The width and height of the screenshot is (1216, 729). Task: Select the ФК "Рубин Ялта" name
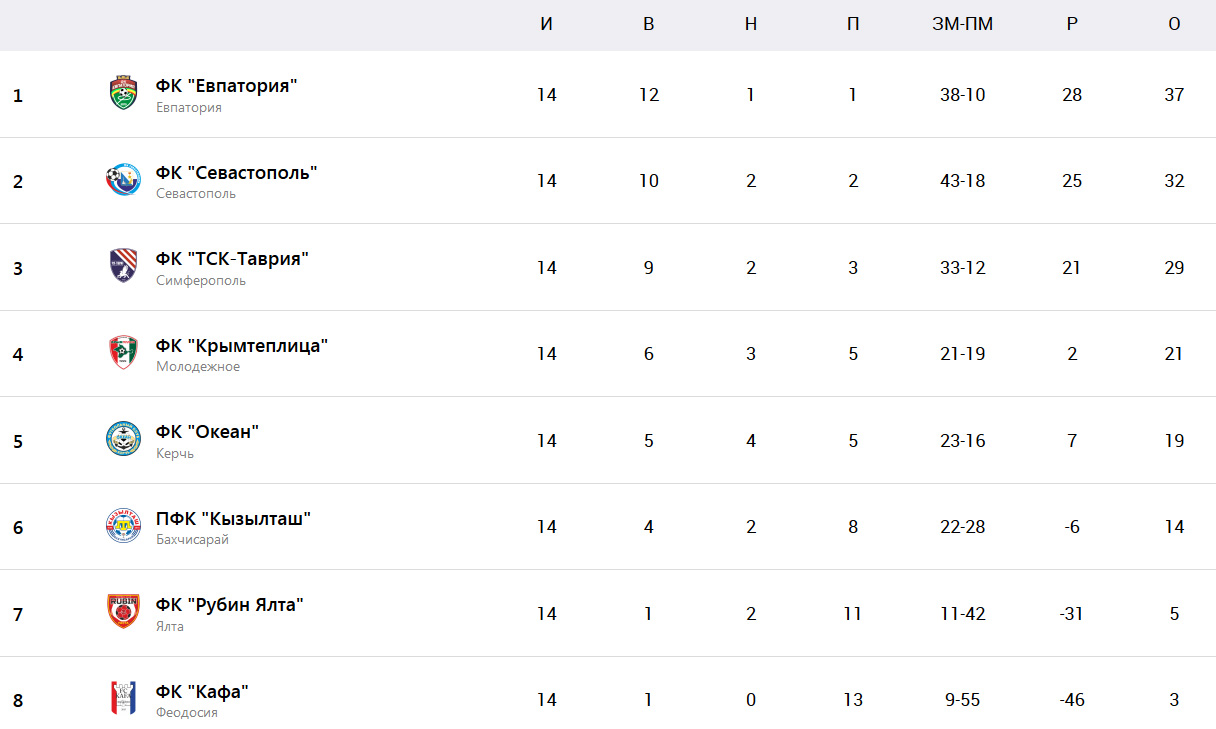click(230, 605)
